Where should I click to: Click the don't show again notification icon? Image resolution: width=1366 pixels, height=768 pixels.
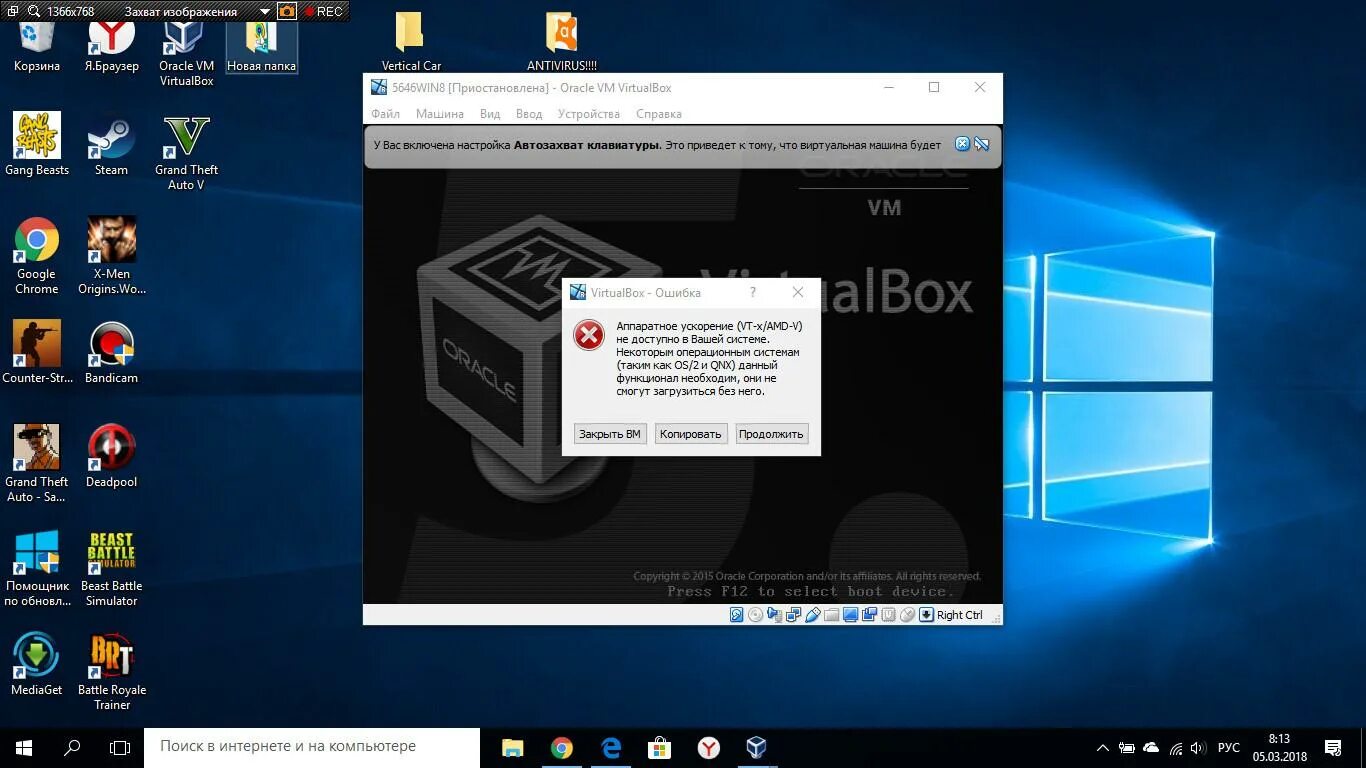coord(981,144)
